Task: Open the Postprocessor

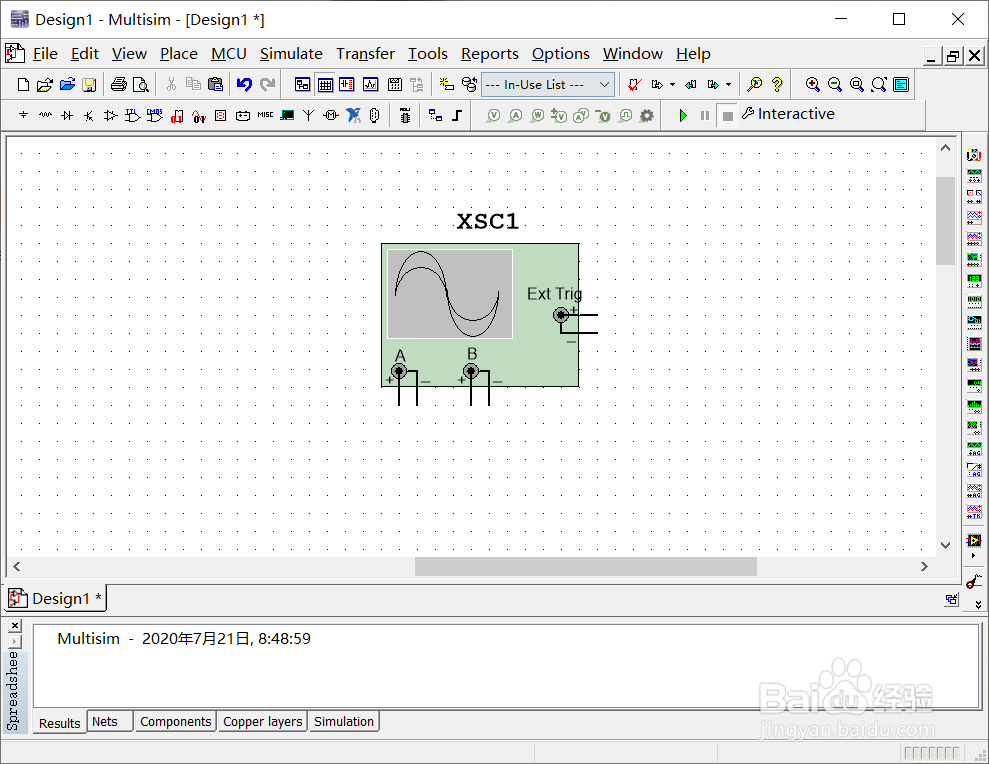Action: pos(395,85)
